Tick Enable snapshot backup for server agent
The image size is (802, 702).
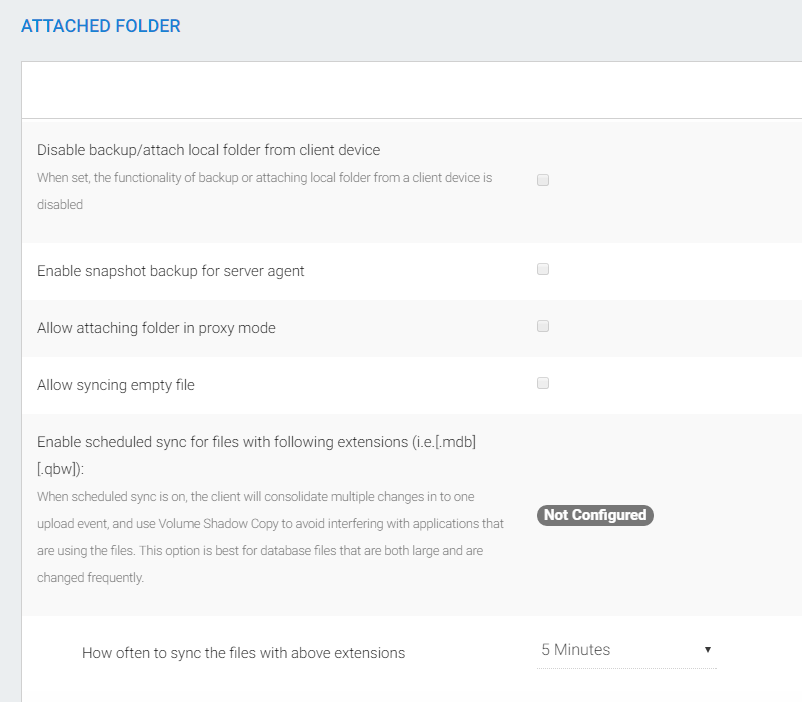click(543, 269)
